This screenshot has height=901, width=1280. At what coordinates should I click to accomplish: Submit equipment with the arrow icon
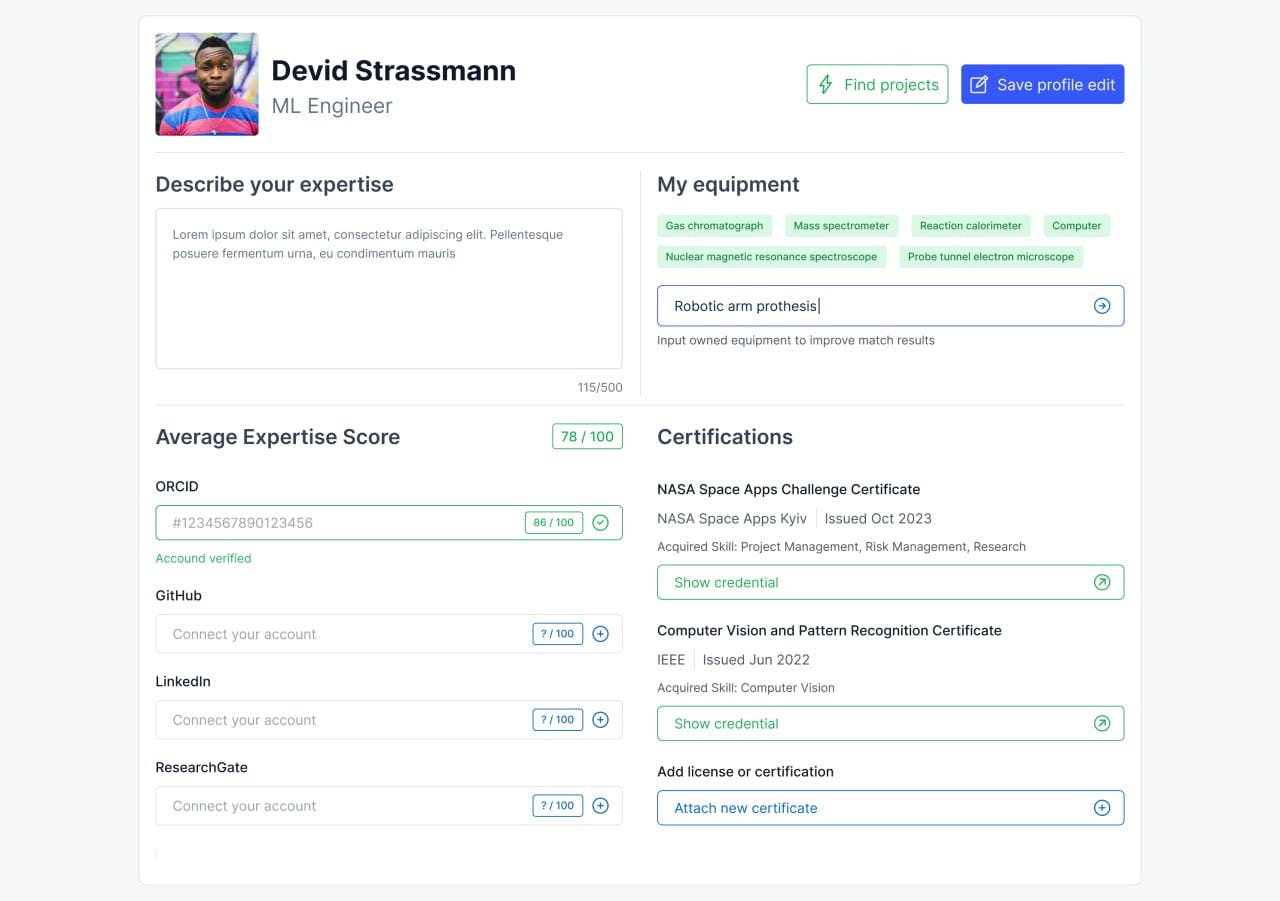point(1101,306)
